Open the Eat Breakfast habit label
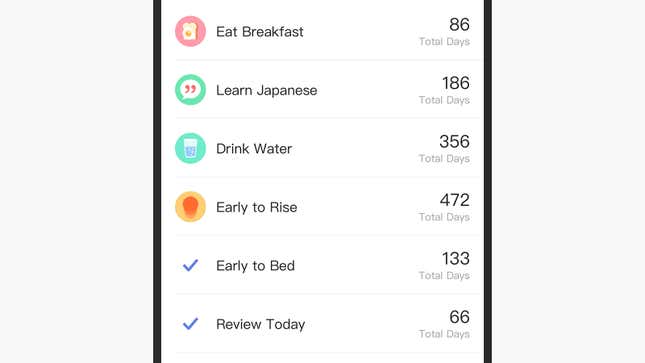Image resolution: width=645 pixels, height=363 pixels. tap(260, 32)
